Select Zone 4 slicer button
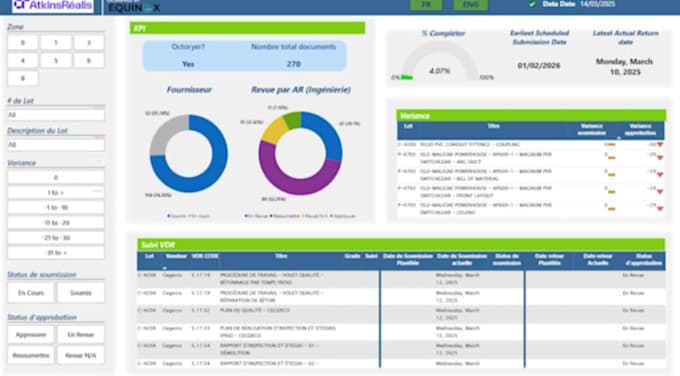This screenshot has height=376, width=680. pyautogui.click(x=23, y=61)
